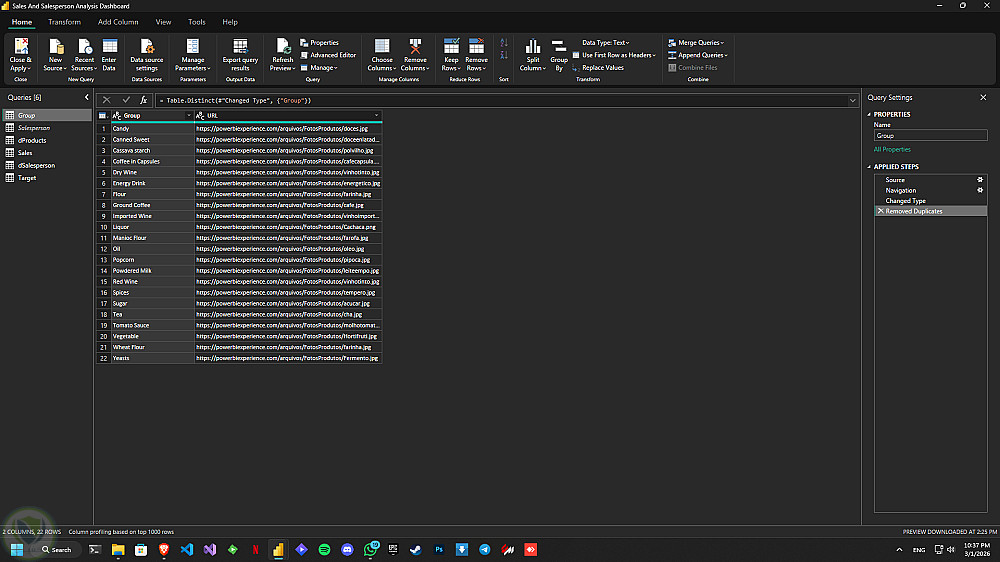Screen dimensions: 1000x562
Task: Open Manage Parameters icon
Action: (193, 47)
